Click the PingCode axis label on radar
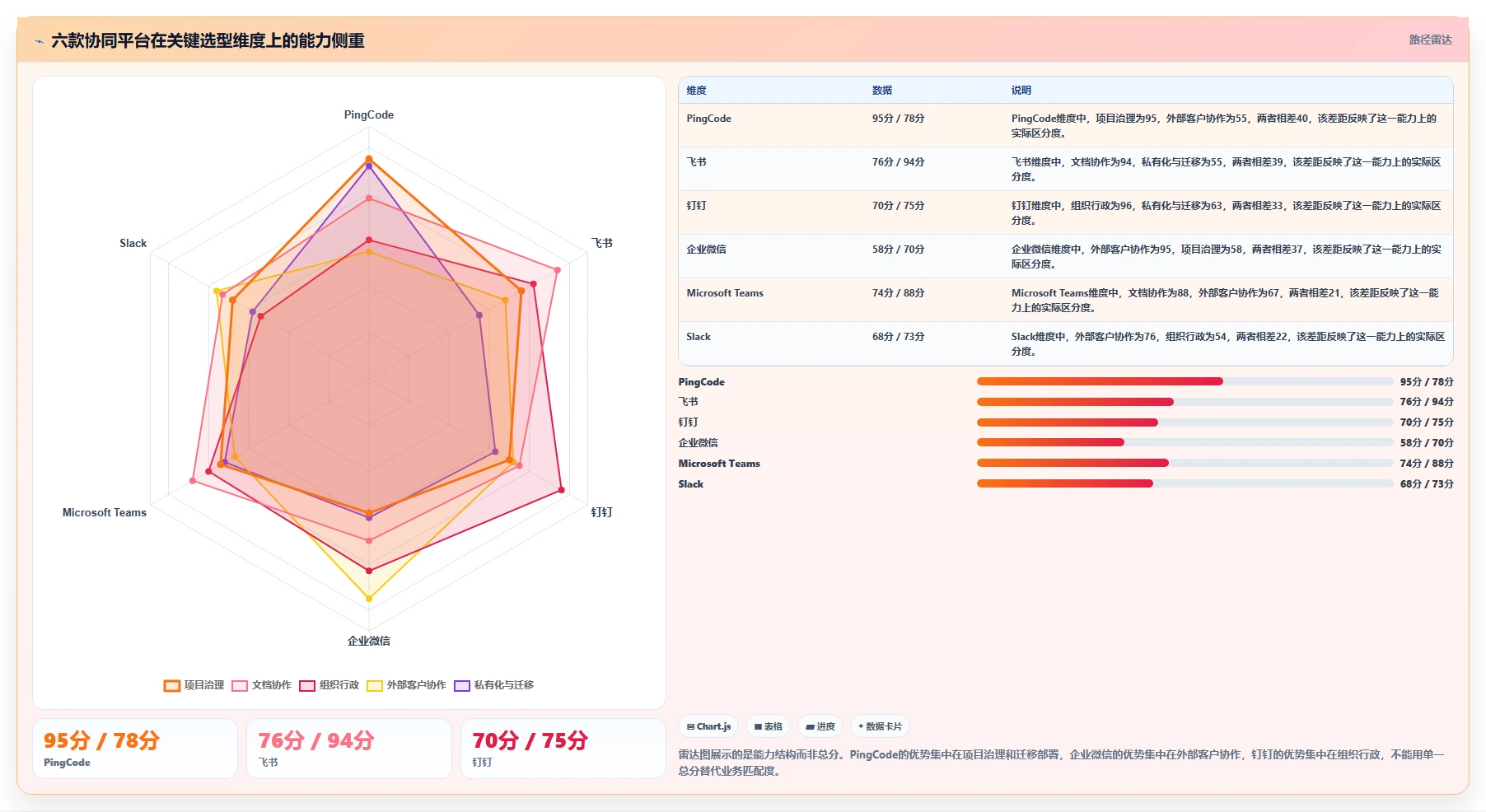This screenshot has height=812, width=1486. pos(369,115)
